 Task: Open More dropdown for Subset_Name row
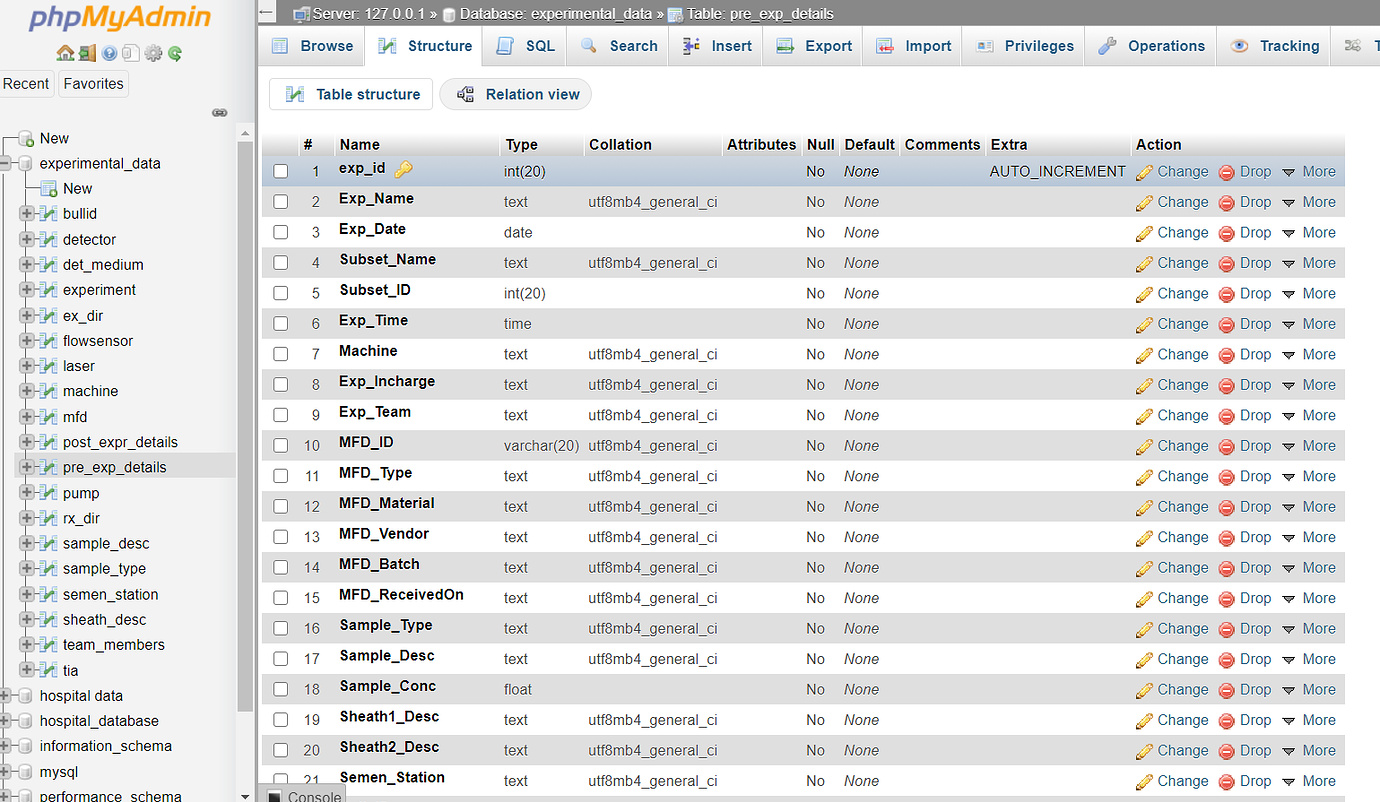point(1309,263)
